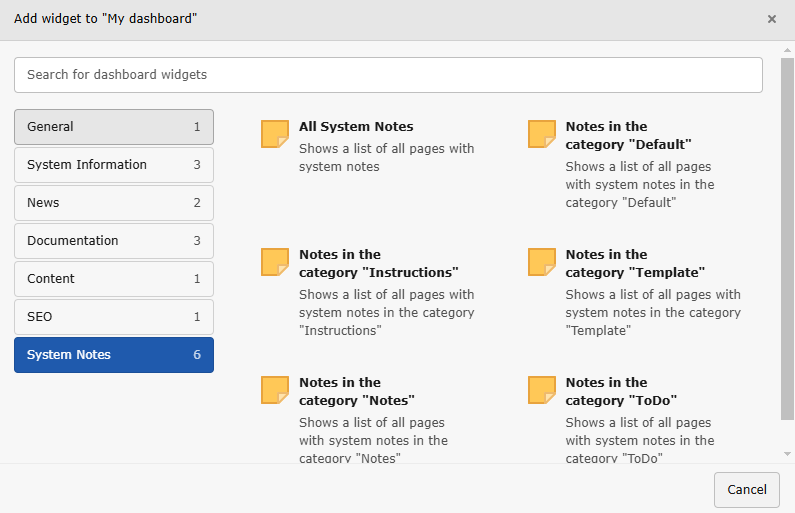This screenshot has width=795, height=513.
Task: Click the note icon for category "Default"
Action: (x=541, y=134)
